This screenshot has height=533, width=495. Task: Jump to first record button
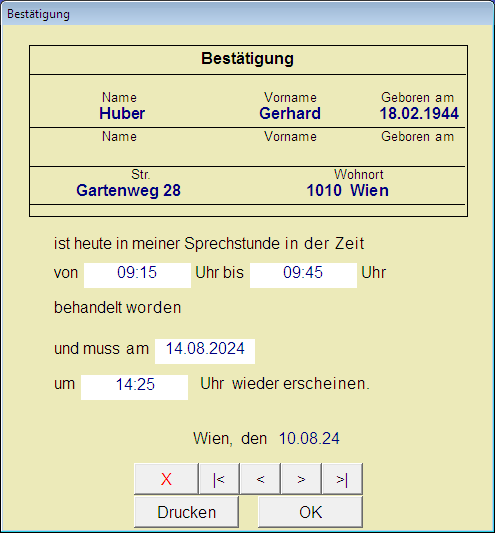pos(219,479)
